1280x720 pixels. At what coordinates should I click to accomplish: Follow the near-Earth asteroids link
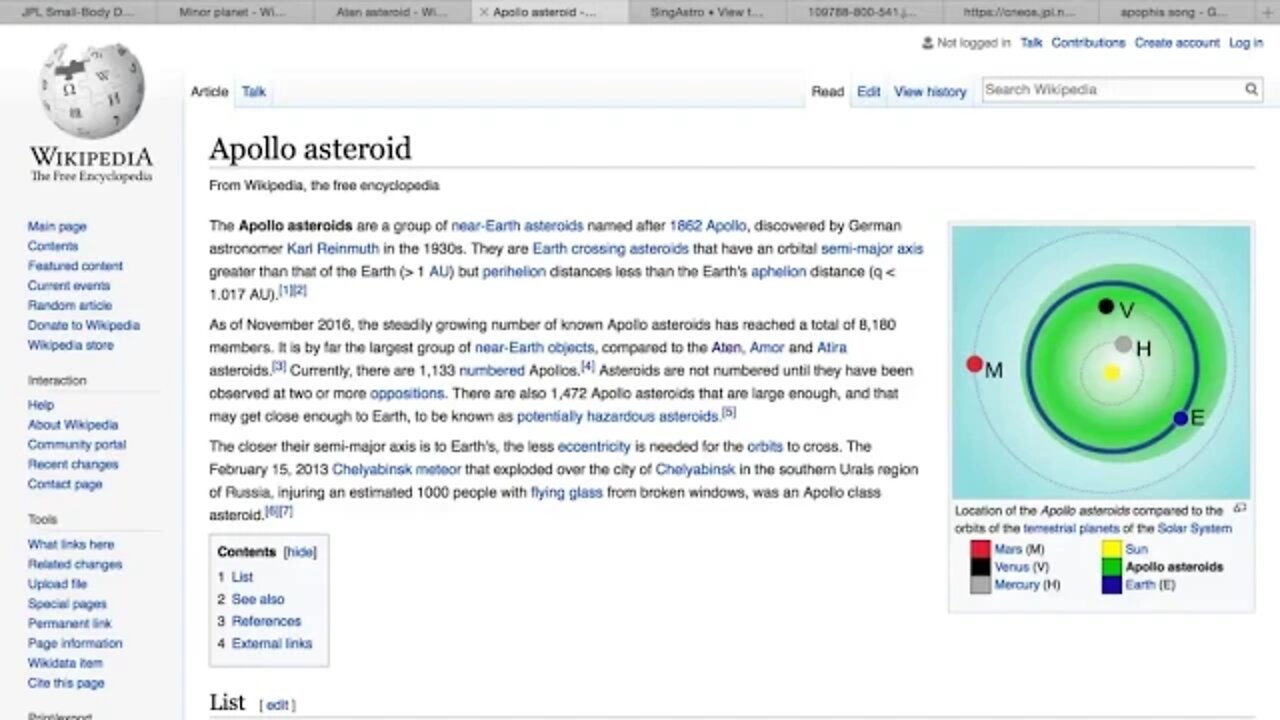coord(517,226)
